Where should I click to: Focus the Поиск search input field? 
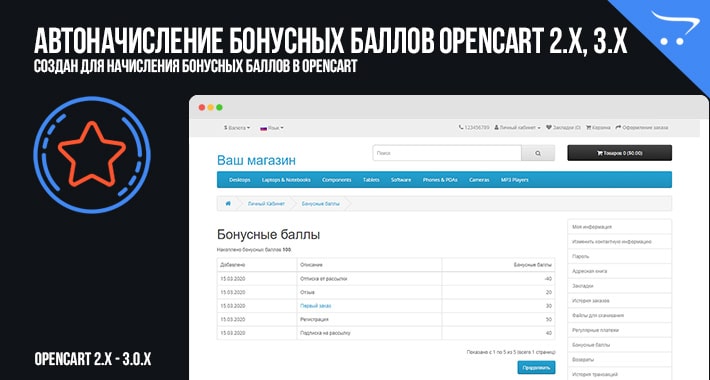pos(447,153)
